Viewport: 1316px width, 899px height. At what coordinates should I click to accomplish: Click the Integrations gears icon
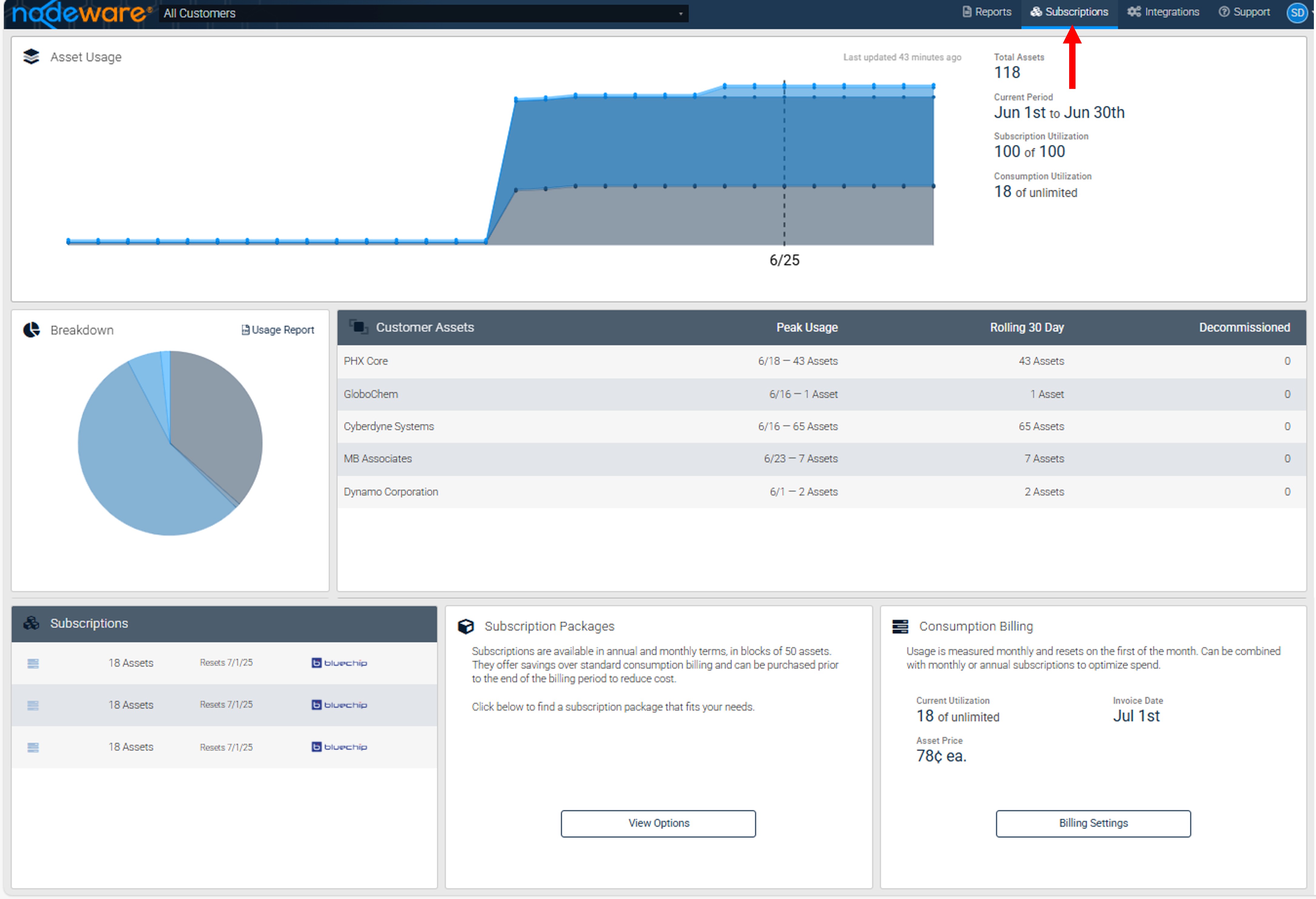(1134, 12)
